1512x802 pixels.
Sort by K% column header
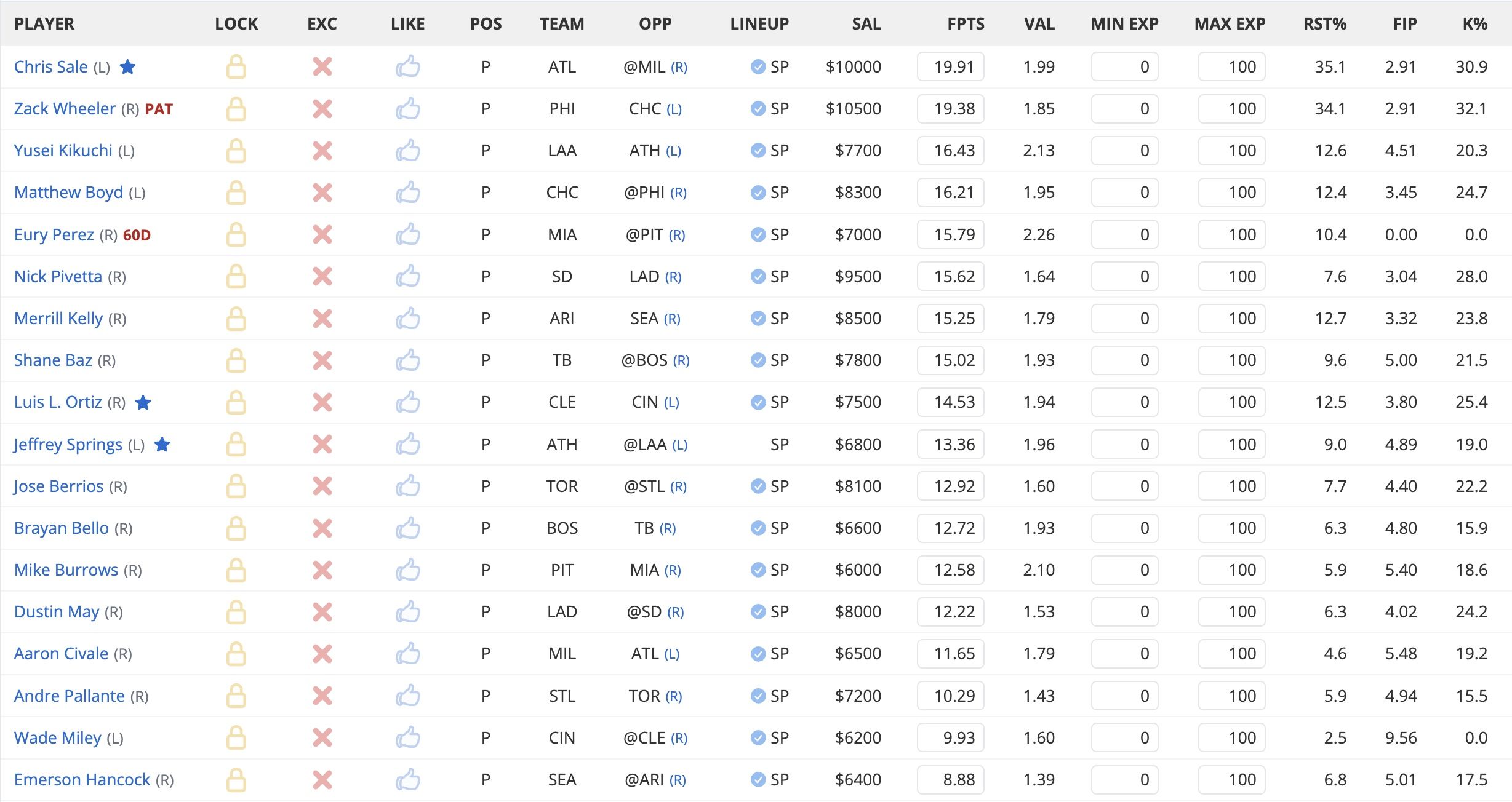click(1475, 24)
